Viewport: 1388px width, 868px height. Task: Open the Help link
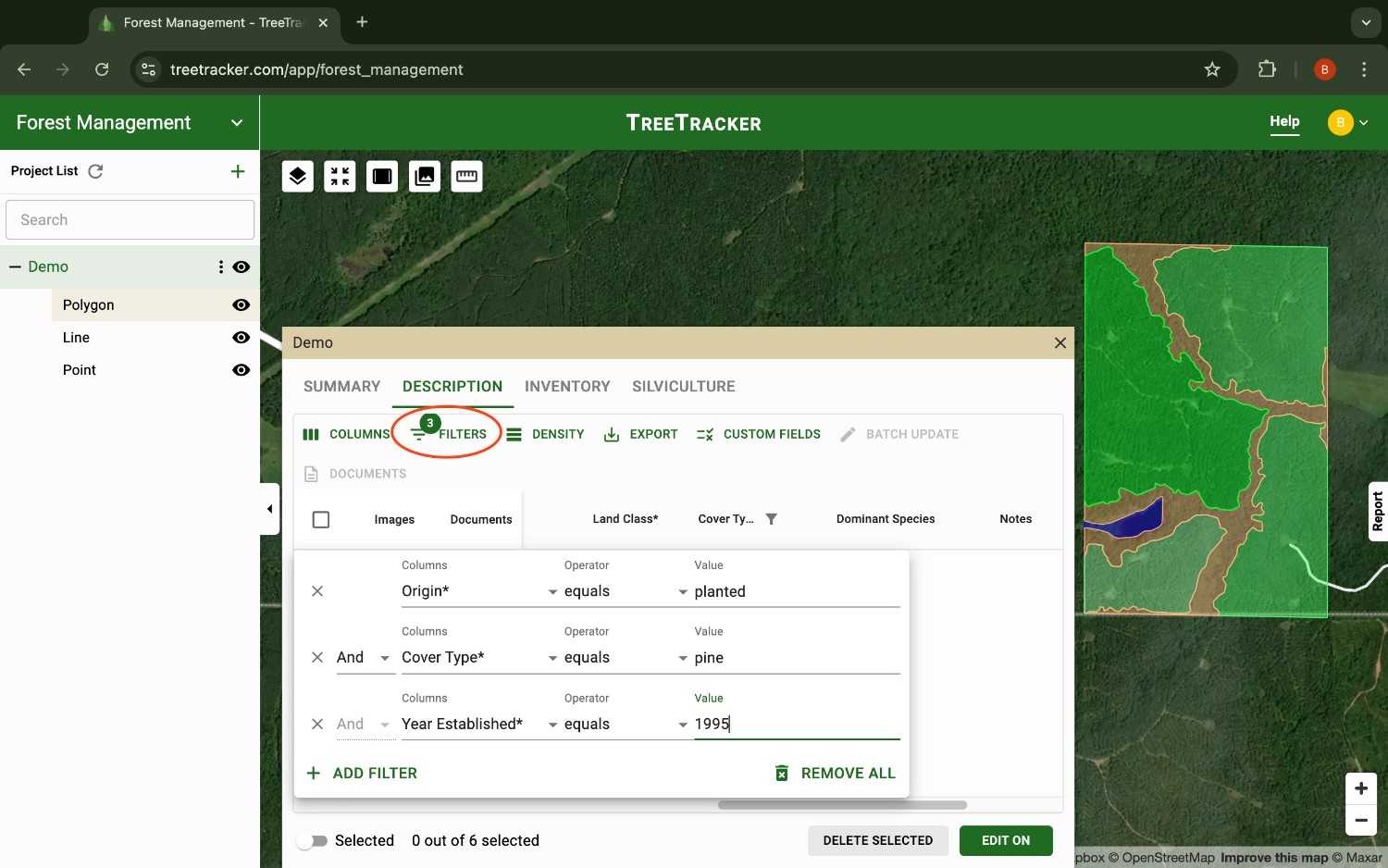tap(1284, 121)
